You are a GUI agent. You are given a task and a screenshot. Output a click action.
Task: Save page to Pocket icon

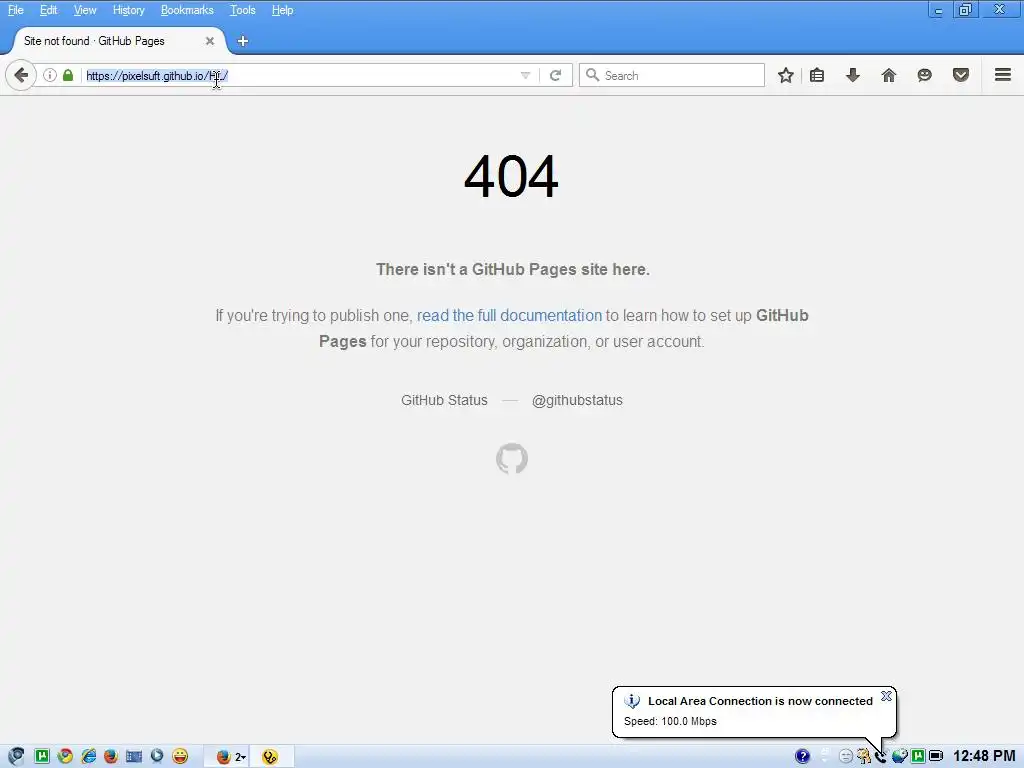coord(961,75)
